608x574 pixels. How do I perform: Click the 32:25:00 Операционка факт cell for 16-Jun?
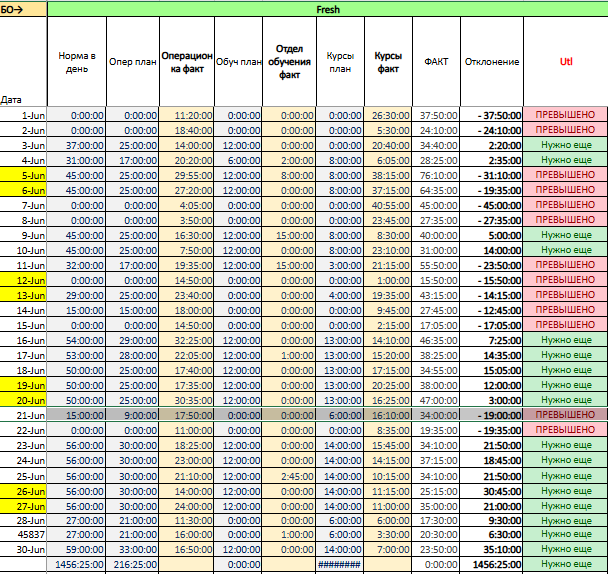[x=187, y=341]
